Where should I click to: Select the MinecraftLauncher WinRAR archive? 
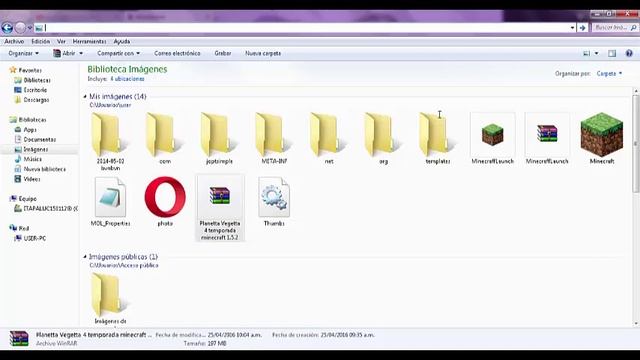coord(547,139)
